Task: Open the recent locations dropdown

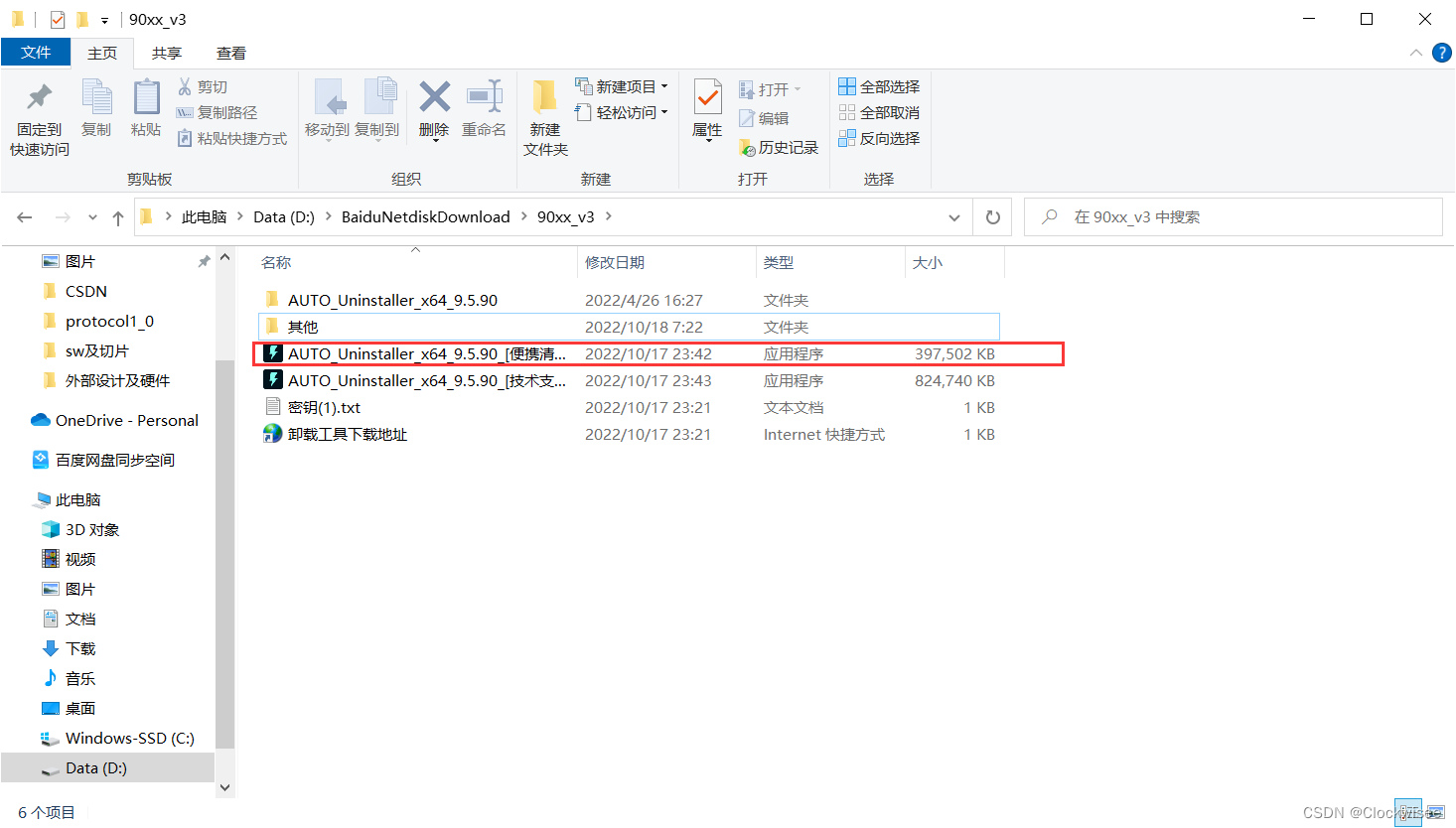Action: (92, 217)
